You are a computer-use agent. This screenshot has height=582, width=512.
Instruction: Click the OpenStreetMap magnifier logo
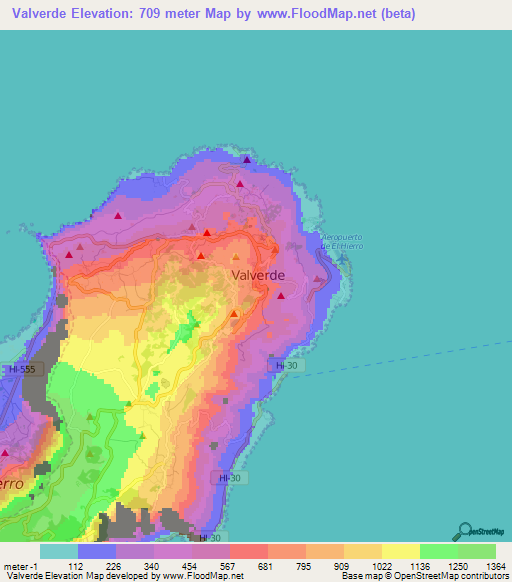click(478, 532)
